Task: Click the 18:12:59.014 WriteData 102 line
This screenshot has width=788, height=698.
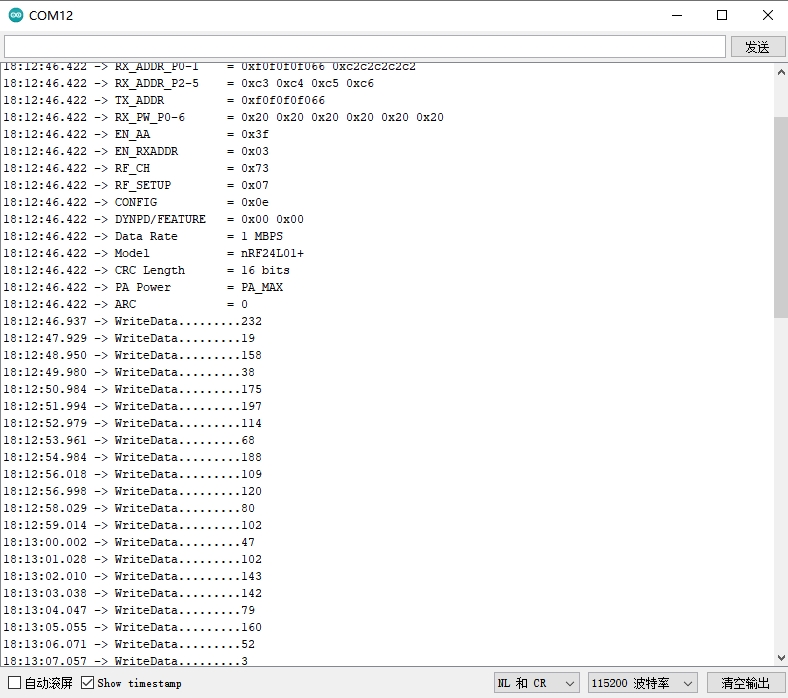Action: point(133,526)
